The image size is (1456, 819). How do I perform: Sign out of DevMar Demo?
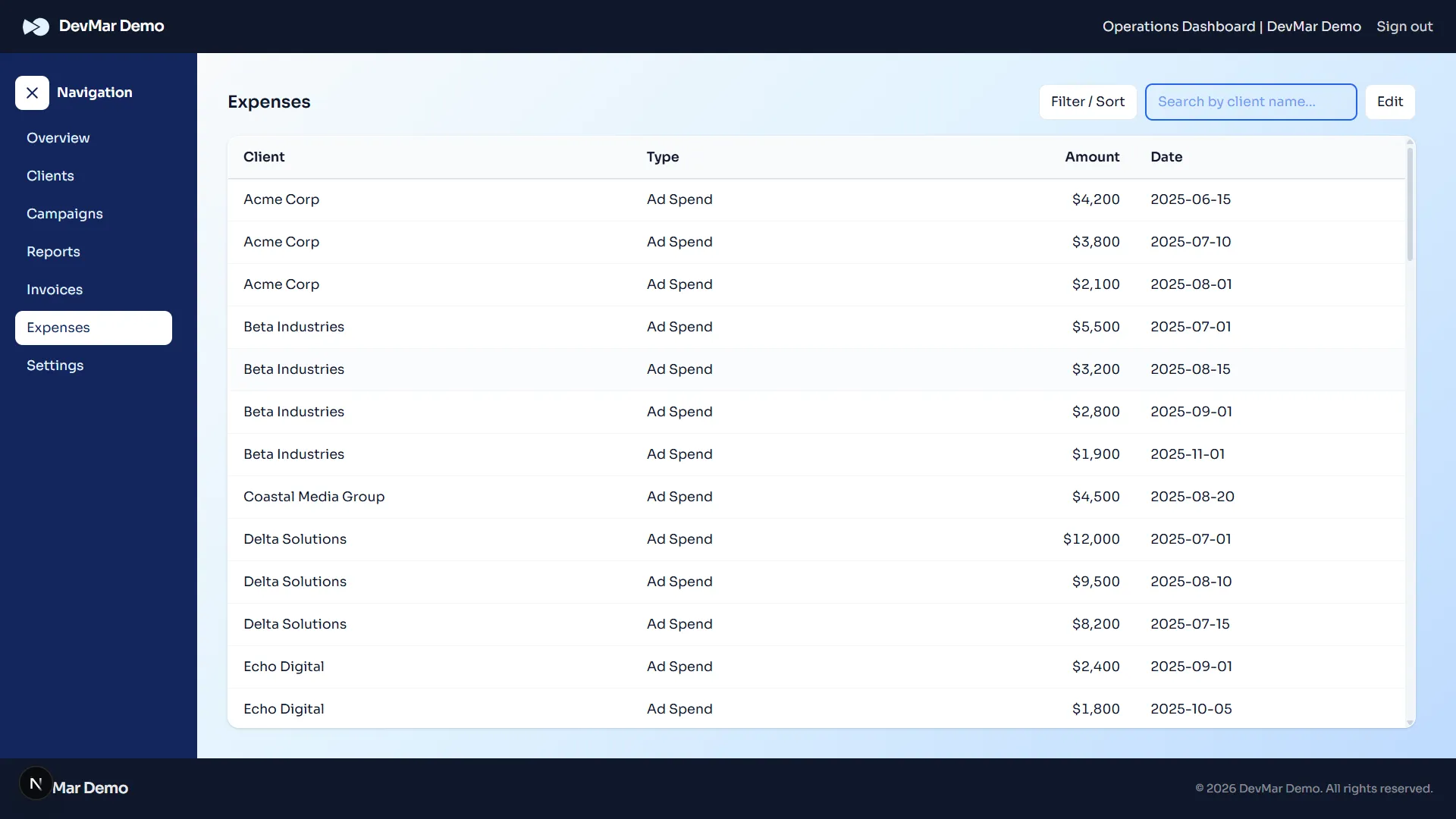1404,26
